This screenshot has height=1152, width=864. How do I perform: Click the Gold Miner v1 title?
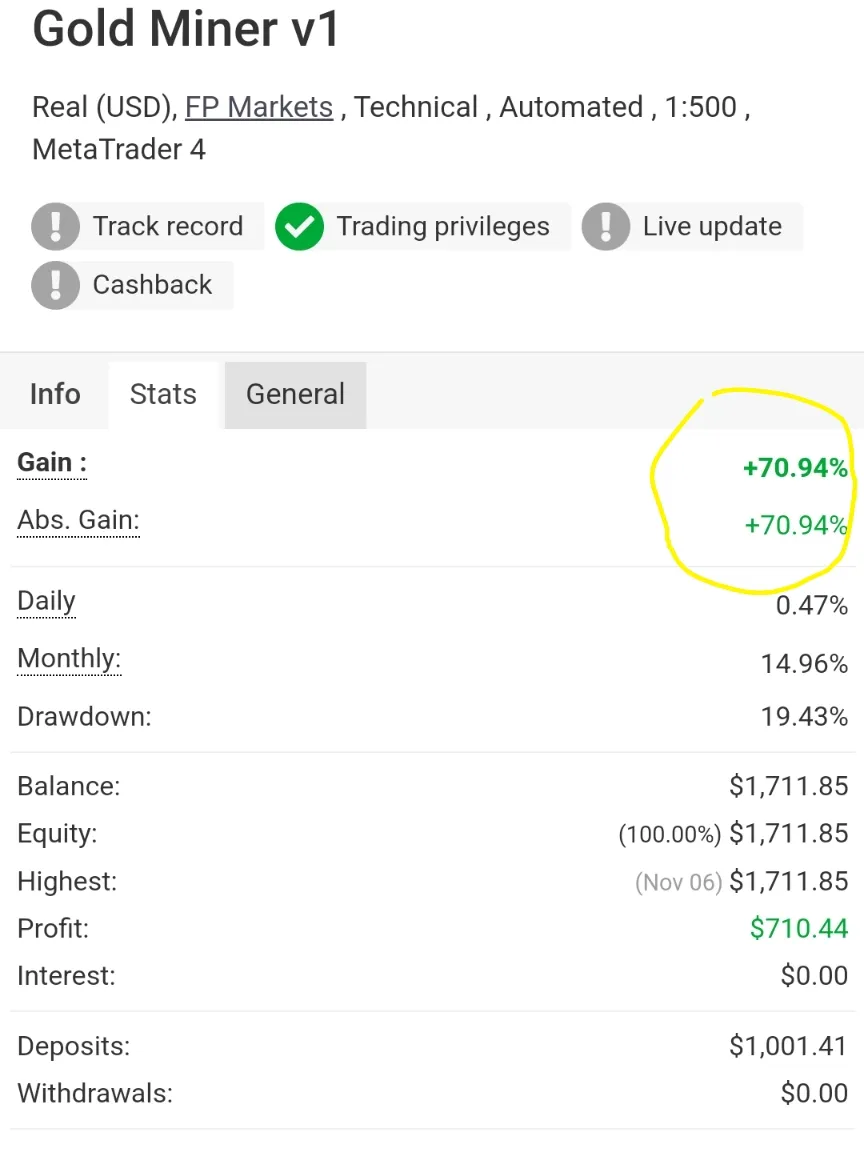(186, 29)
